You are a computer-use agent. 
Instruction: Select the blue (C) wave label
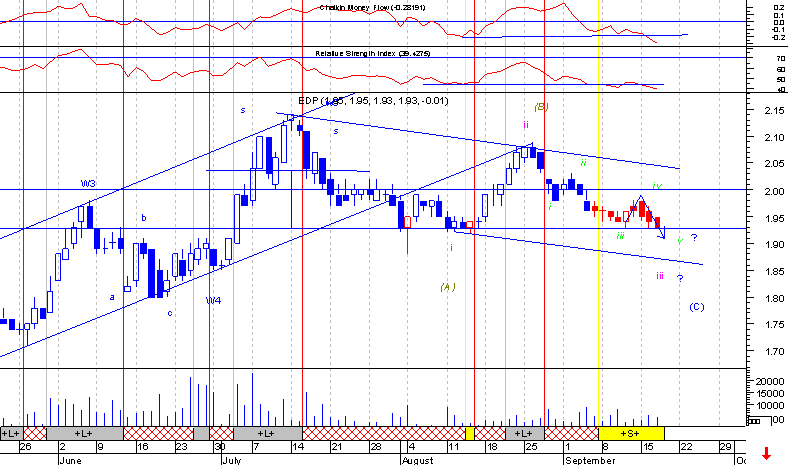pos(697,307)
